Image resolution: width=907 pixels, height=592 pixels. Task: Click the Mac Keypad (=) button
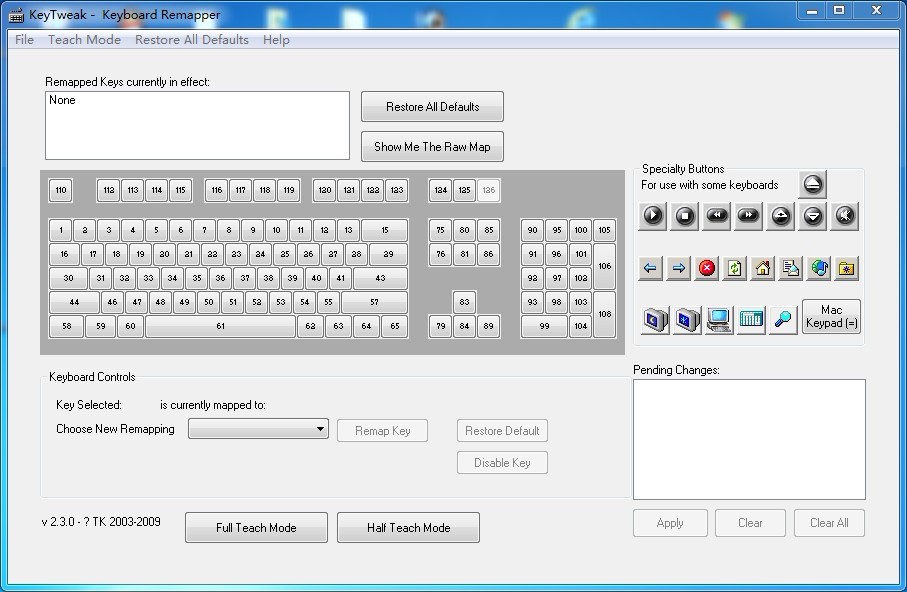click(831, 317)
